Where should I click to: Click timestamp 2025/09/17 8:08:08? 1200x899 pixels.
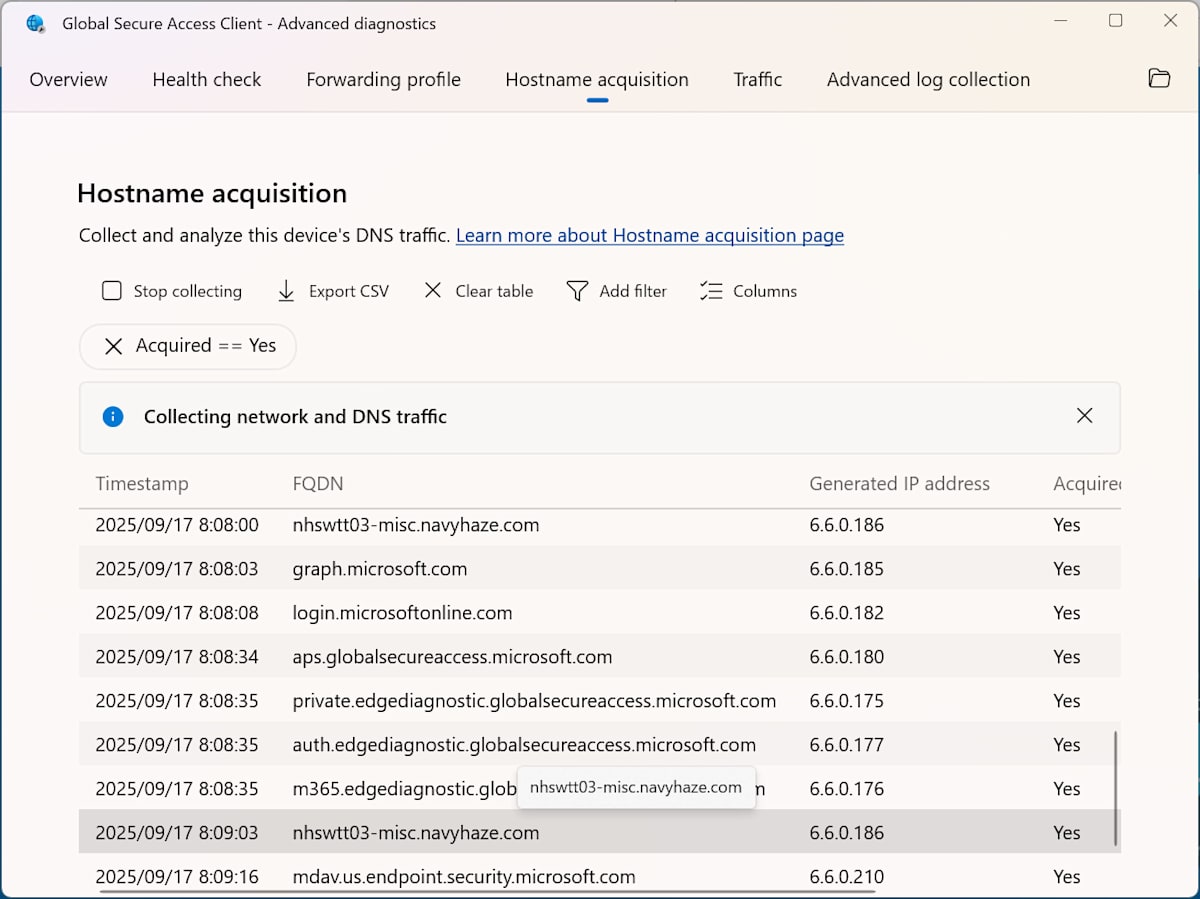click(x=177, y=613)
